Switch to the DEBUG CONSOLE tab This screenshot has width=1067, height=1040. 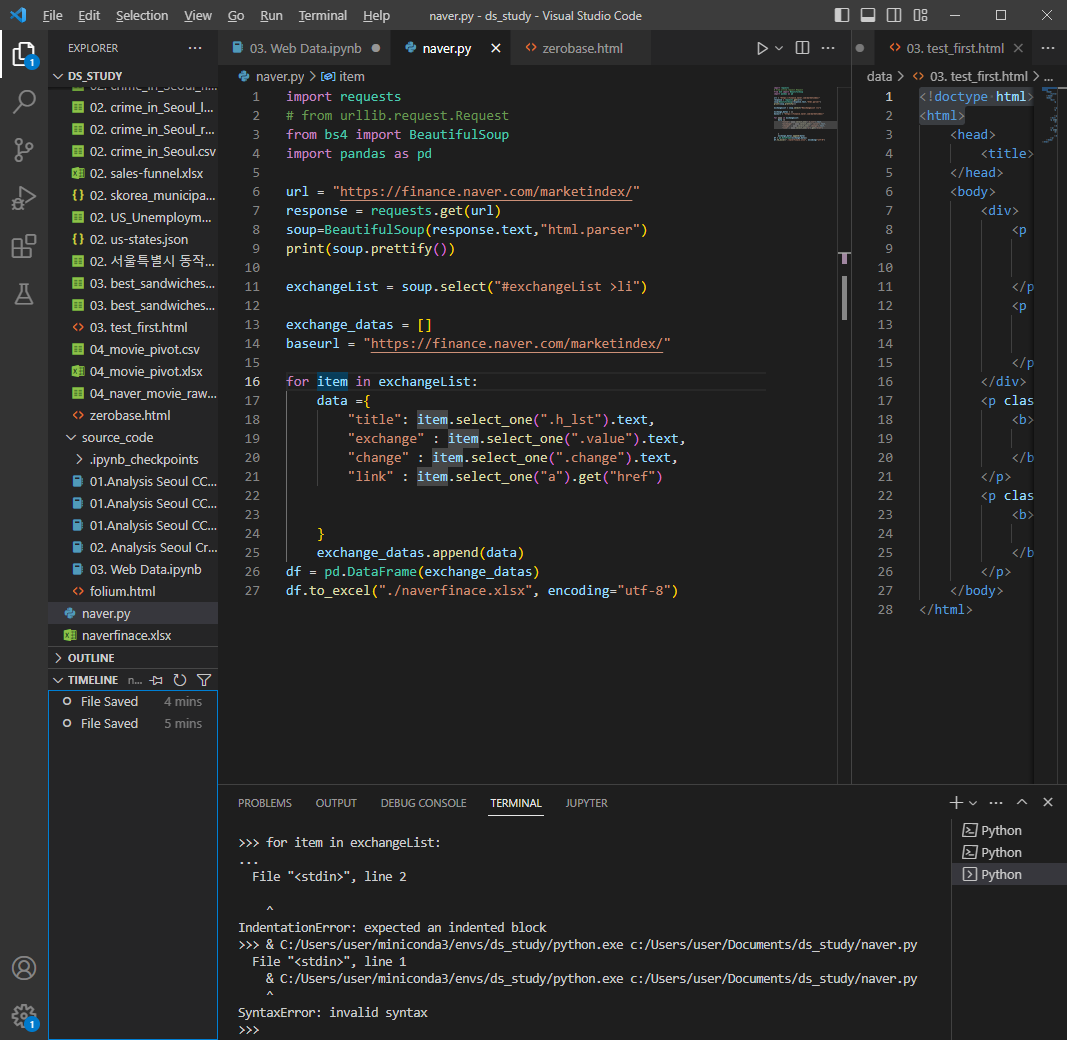point(423,803)
